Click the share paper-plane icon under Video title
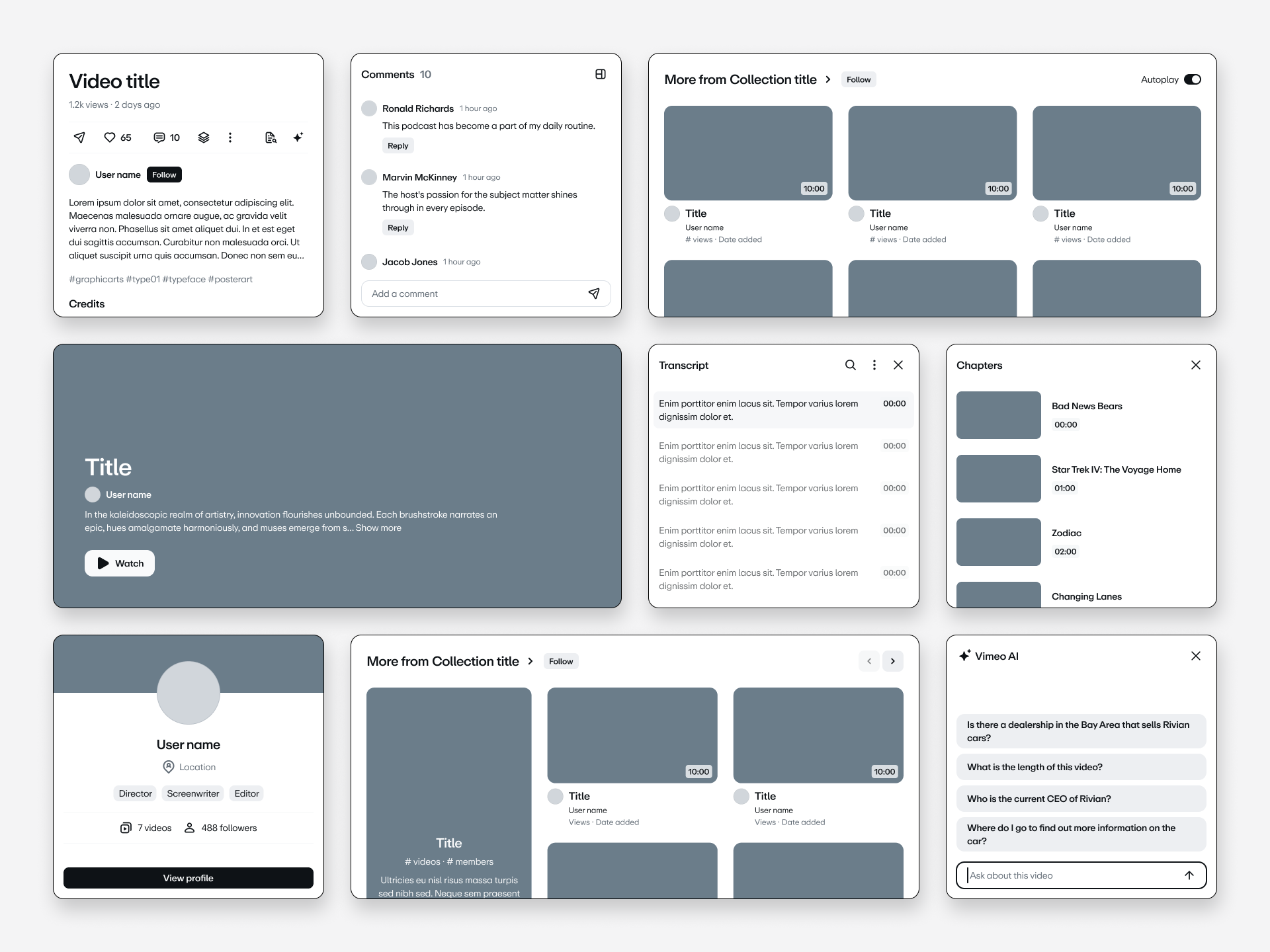This screenshot has width=1270, height=952. coord(79,138)
